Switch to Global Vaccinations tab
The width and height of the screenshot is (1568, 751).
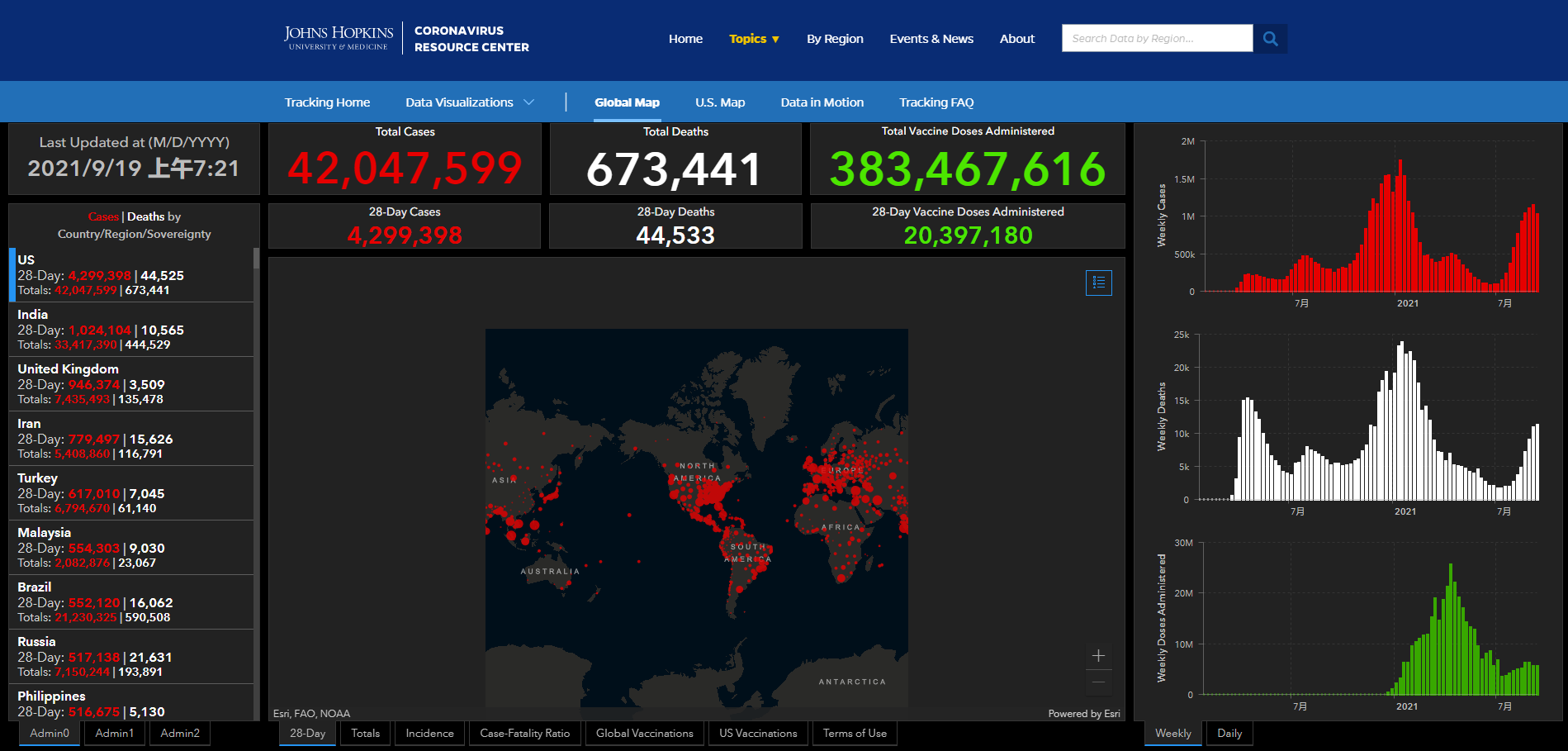coord(644,733)
